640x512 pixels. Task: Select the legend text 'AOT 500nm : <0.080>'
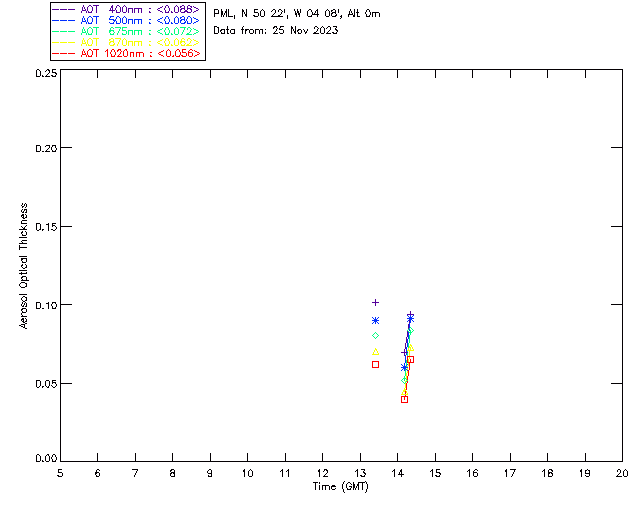(140, 20)
